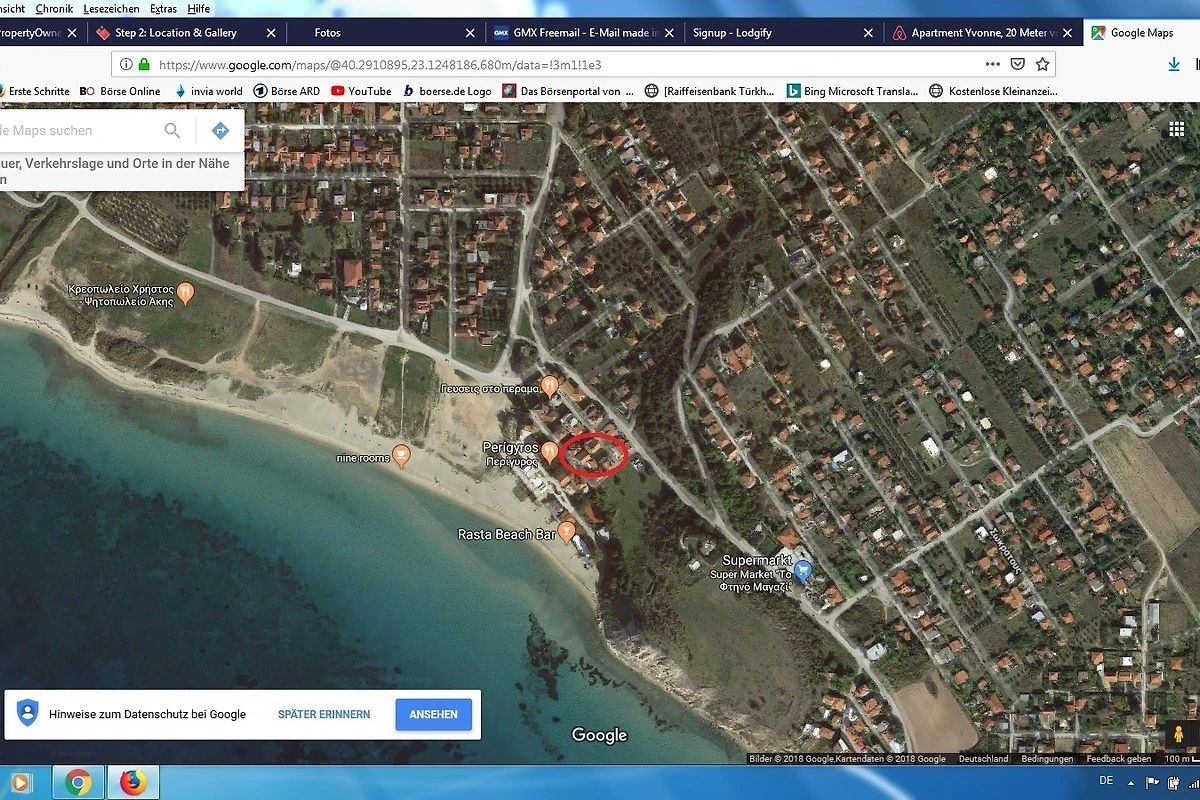This screenshot has height=800, width=1200.
Task: Close the Fotos tab
Action: (471, 33)
